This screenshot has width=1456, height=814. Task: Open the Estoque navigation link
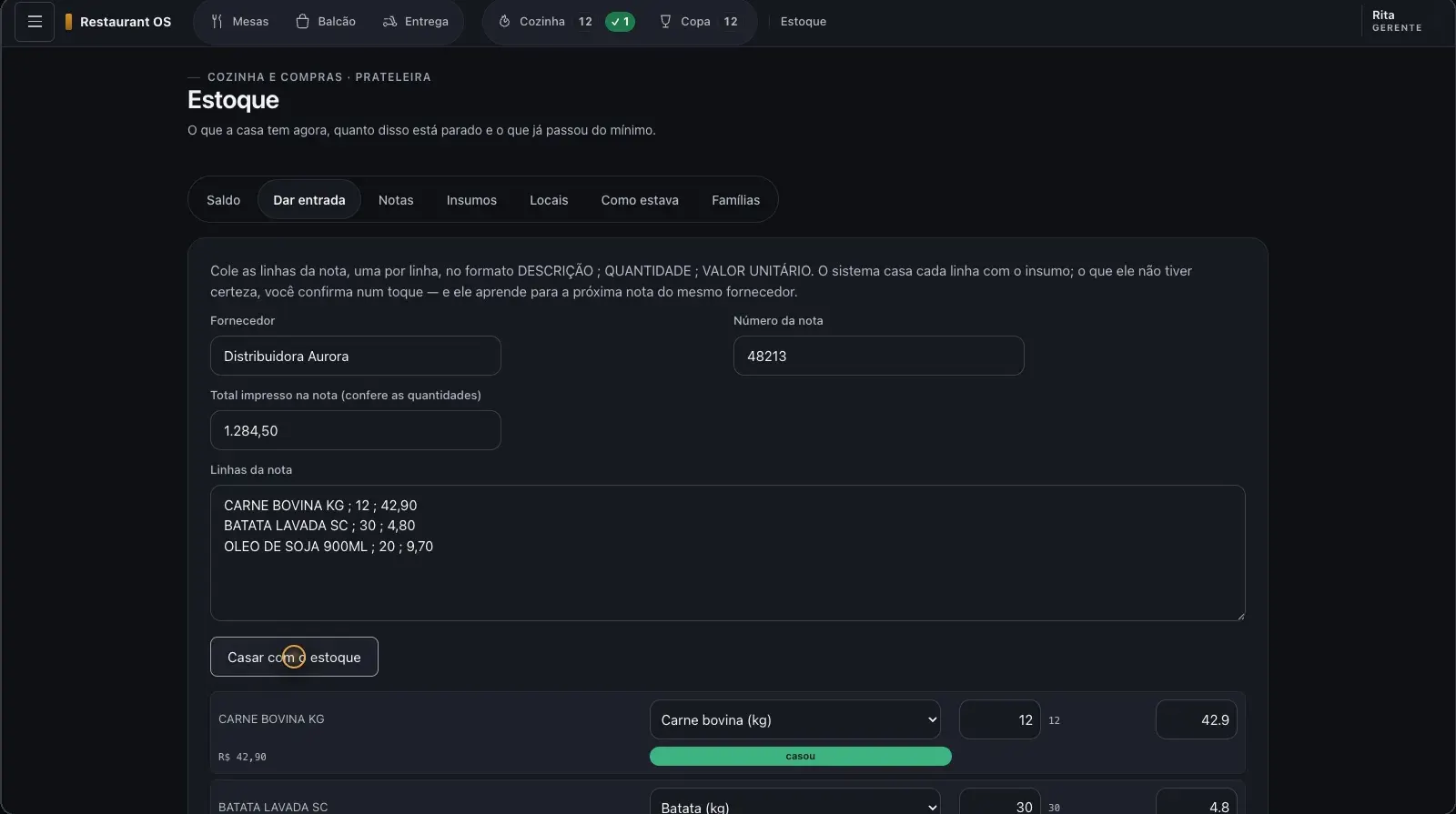point(804,22)
